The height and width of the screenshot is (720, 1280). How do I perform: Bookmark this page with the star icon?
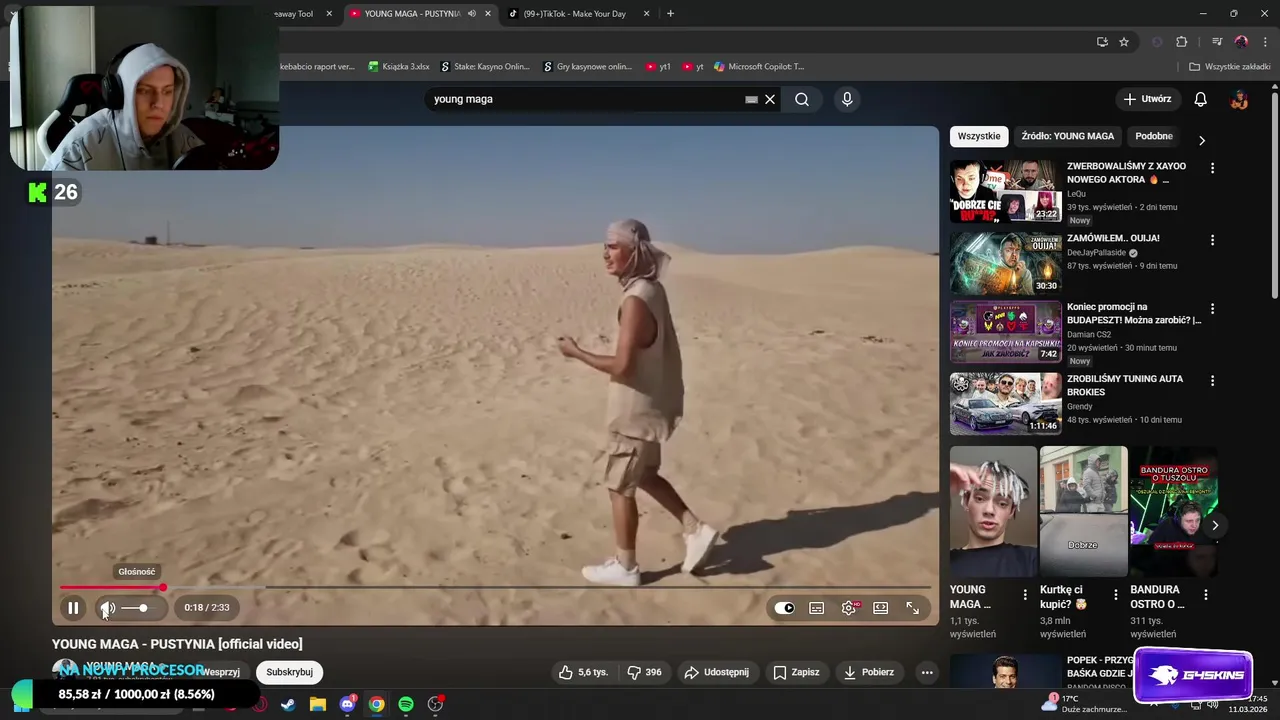1124,42
